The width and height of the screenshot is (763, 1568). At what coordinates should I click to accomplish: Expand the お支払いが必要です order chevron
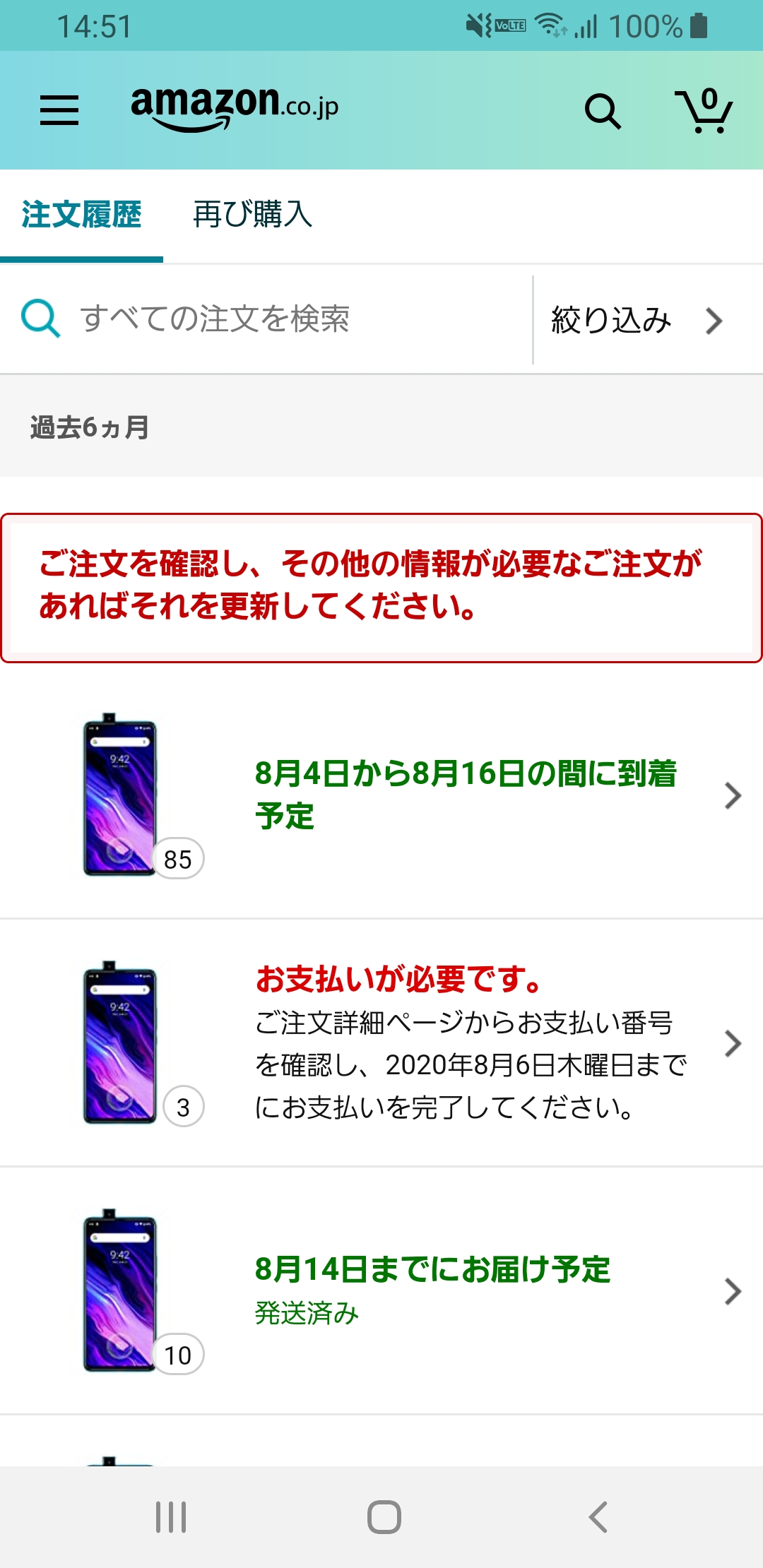733,1043
